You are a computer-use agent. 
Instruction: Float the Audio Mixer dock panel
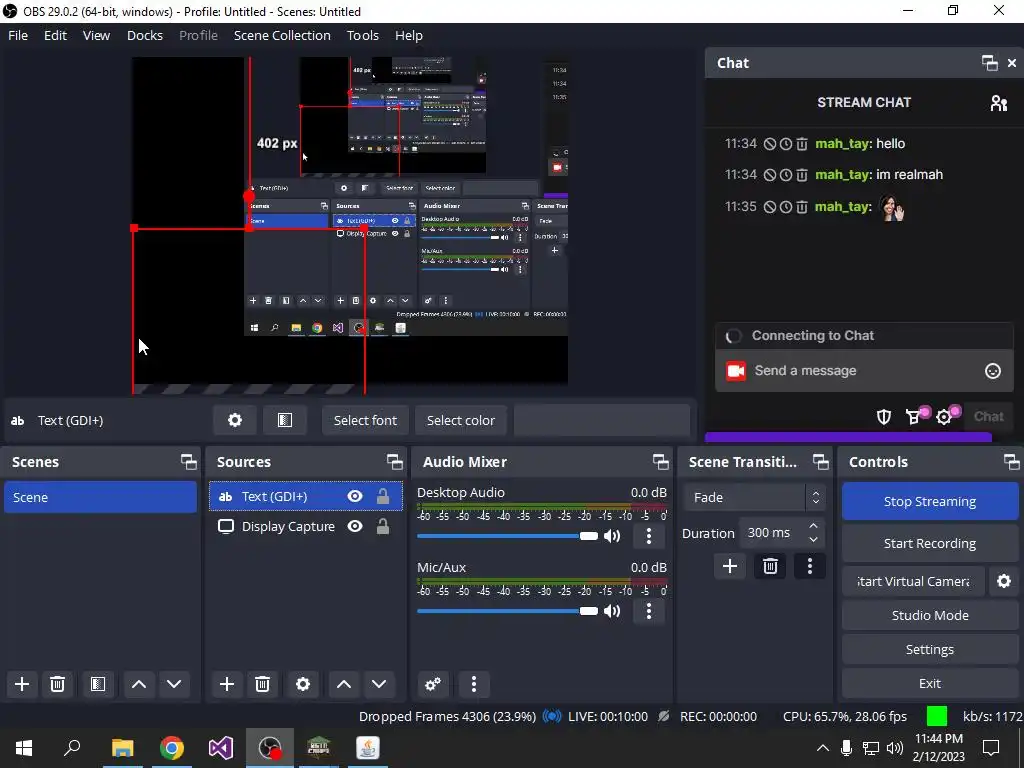660,462
